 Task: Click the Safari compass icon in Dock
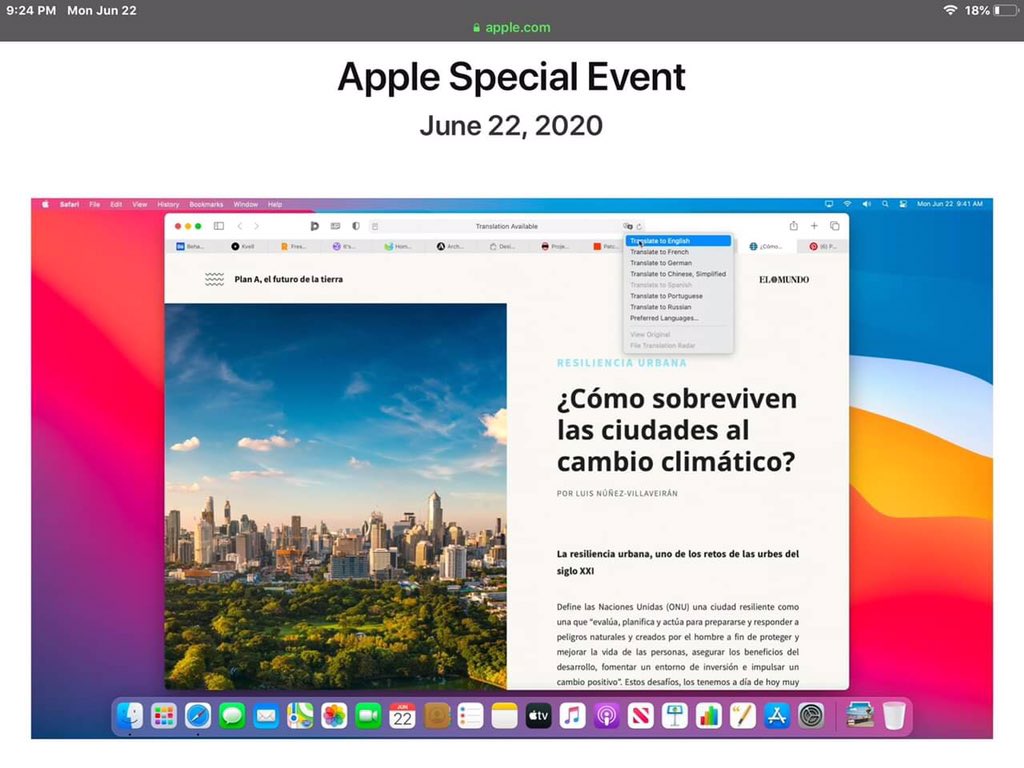point(198,716)
